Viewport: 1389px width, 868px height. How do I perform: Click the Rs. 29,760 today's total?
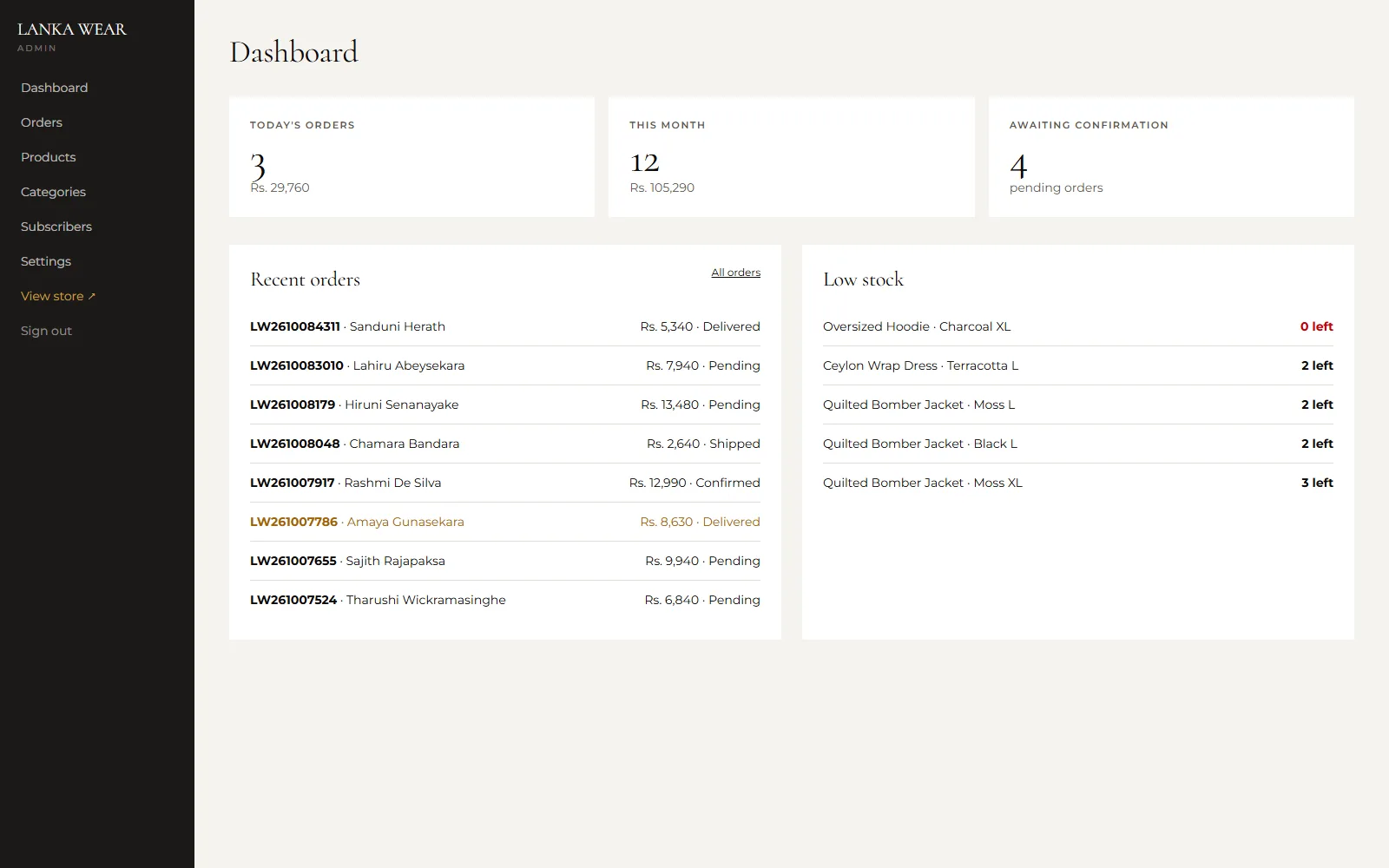coord(280,187)
